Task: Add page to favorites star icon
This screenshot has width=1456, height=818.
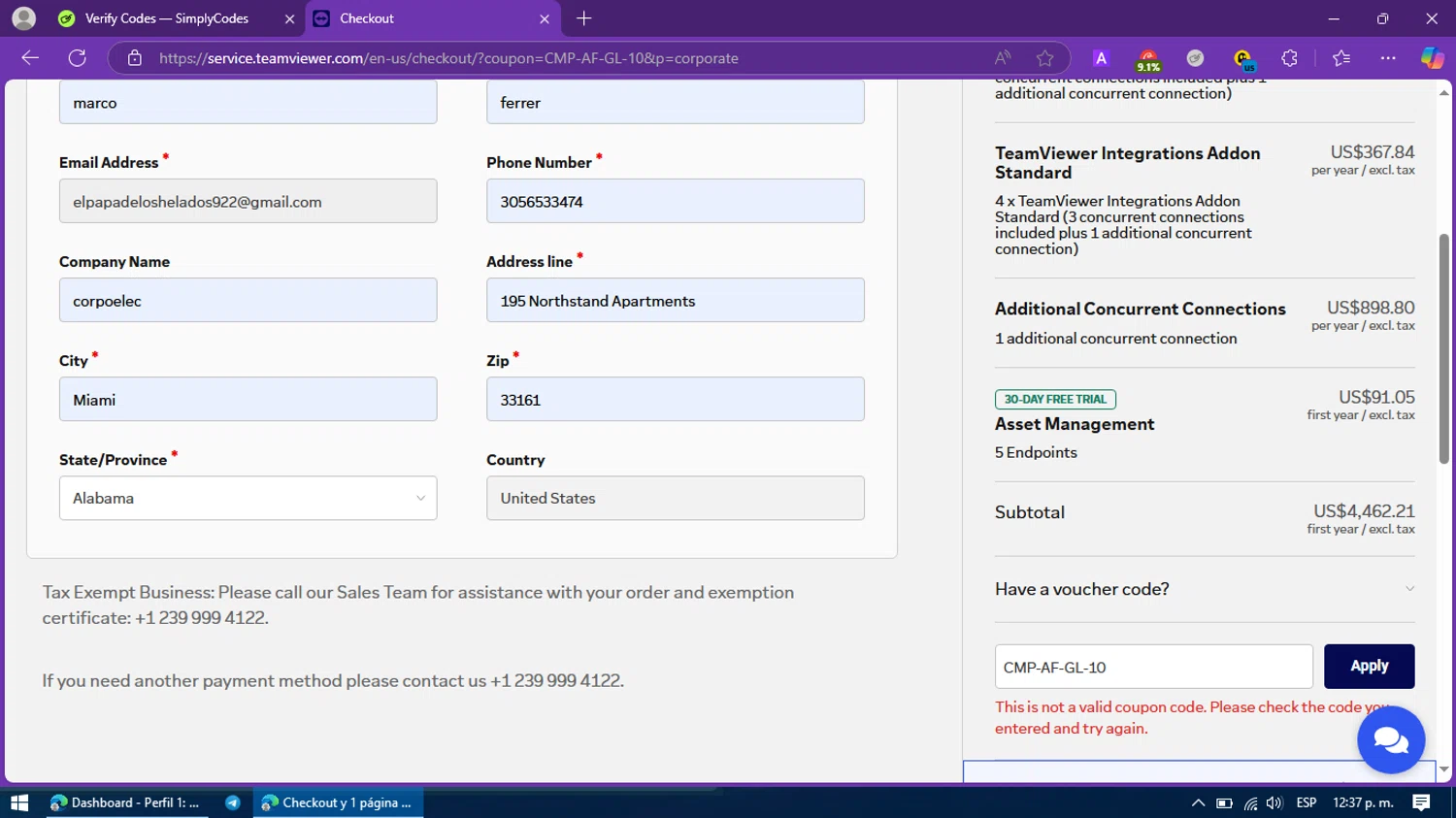Action: [x=1044, y=58]
